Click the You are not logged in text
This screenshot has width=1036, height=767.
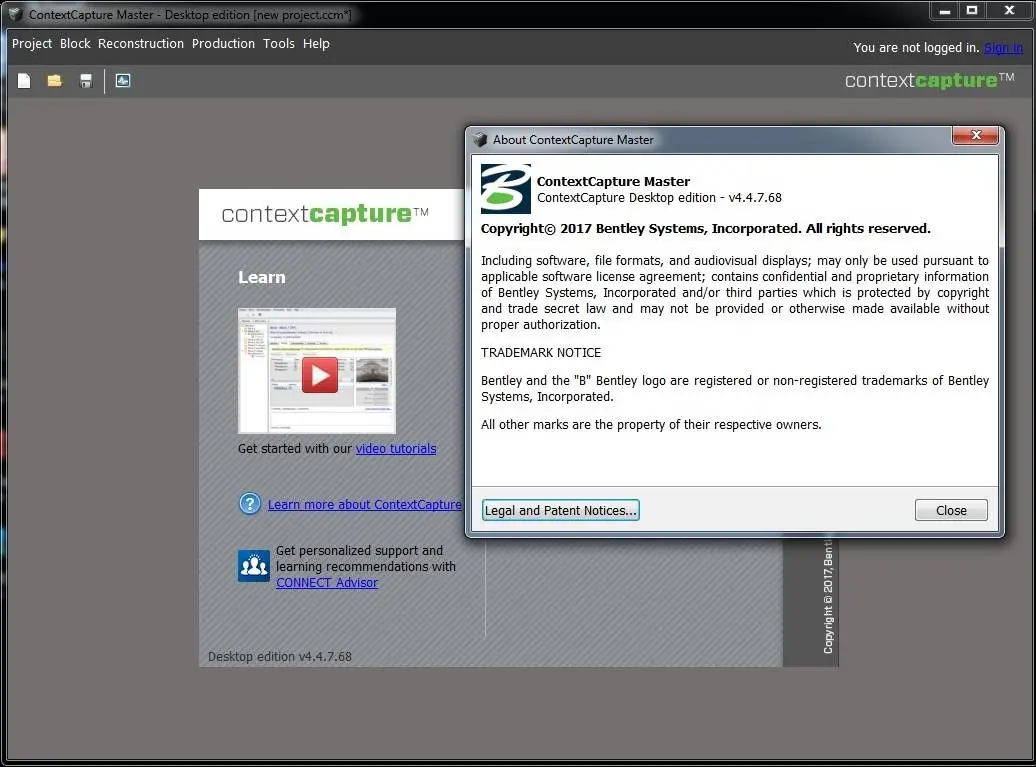916,48
